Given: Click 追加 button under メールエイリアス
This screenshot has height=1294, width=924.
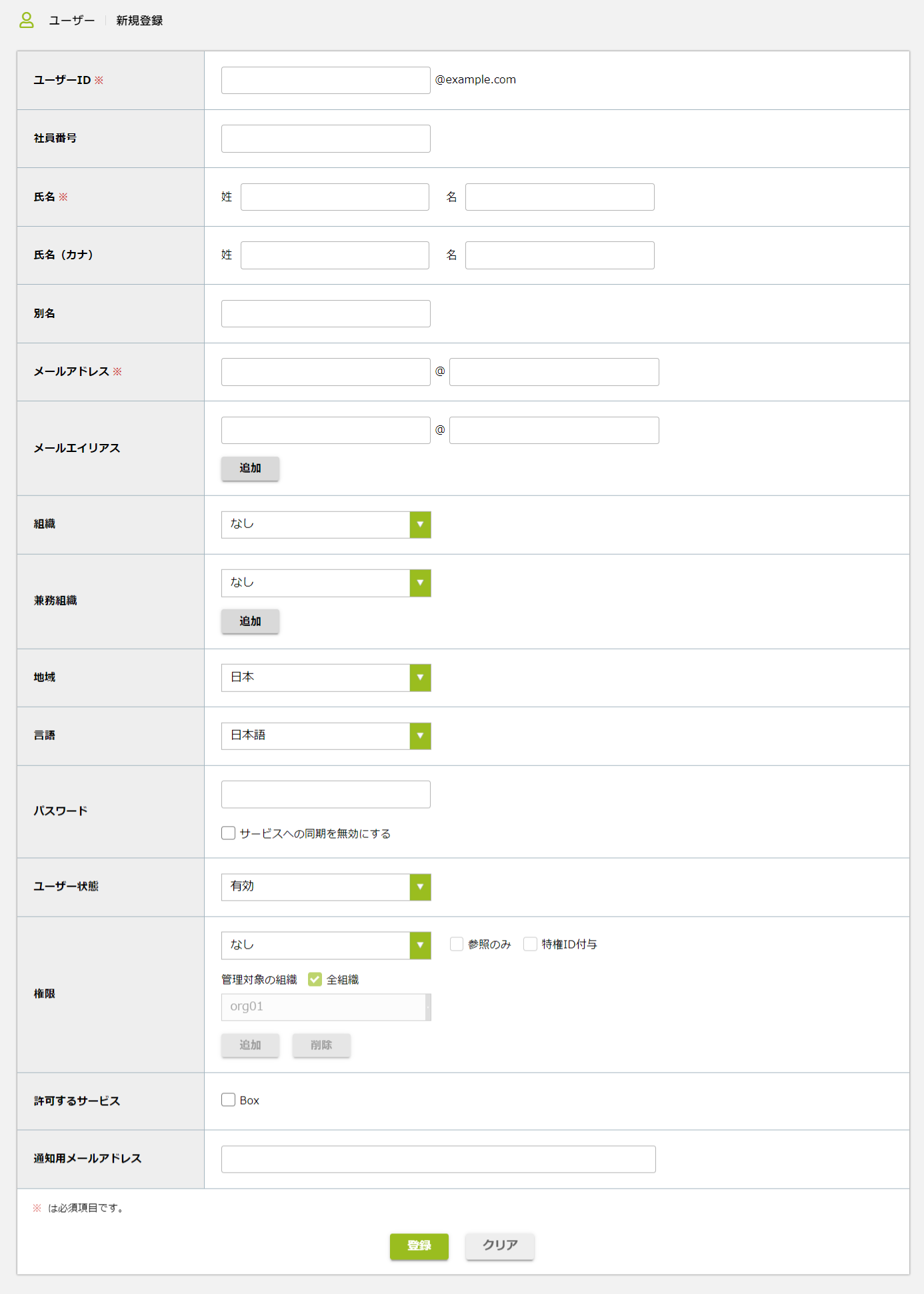Looking at the screenshot, I should (250, 468).
